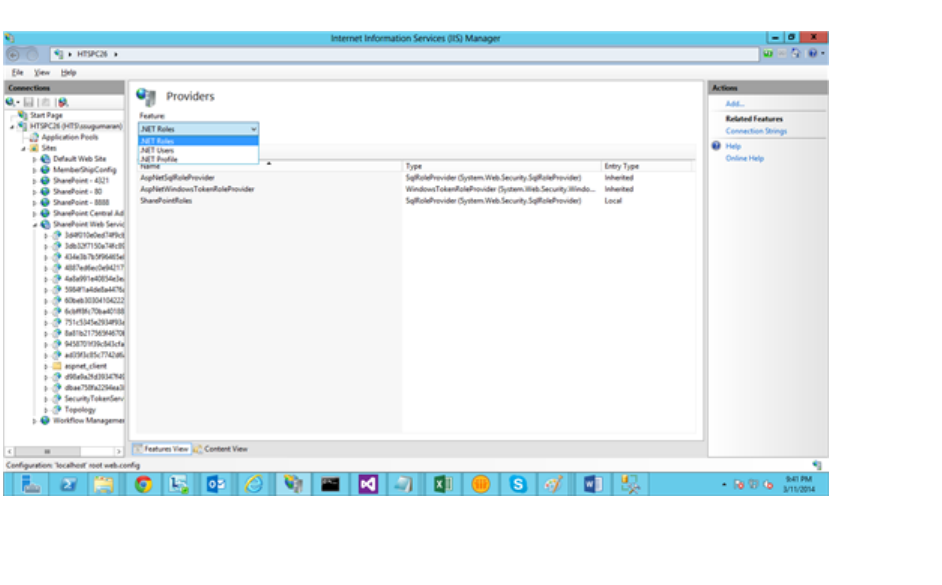Image resolution: width=942 pixels, height=585 pixels.
Task: Pick the highlighted .NET Roles list option
Action: click(x=198, y=141)
